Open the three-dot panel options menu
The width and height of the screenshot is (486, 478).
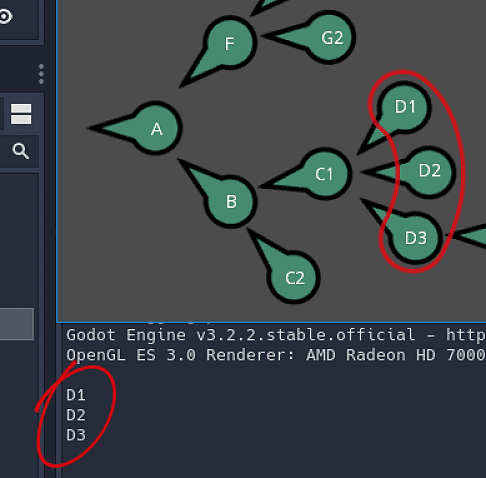click(41, 74)
